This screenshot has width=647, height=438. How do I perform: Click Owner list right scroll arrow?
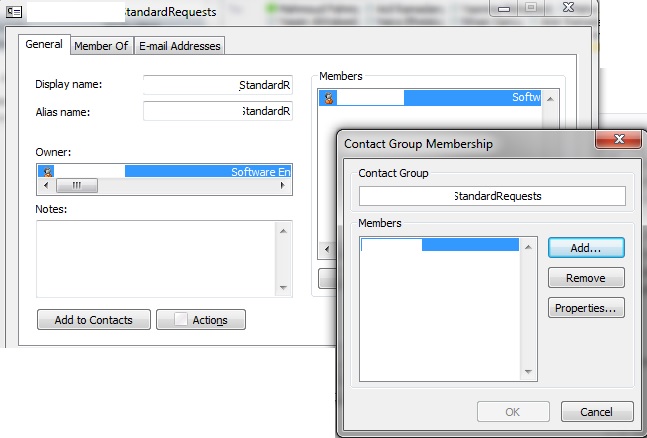[283, 185]
